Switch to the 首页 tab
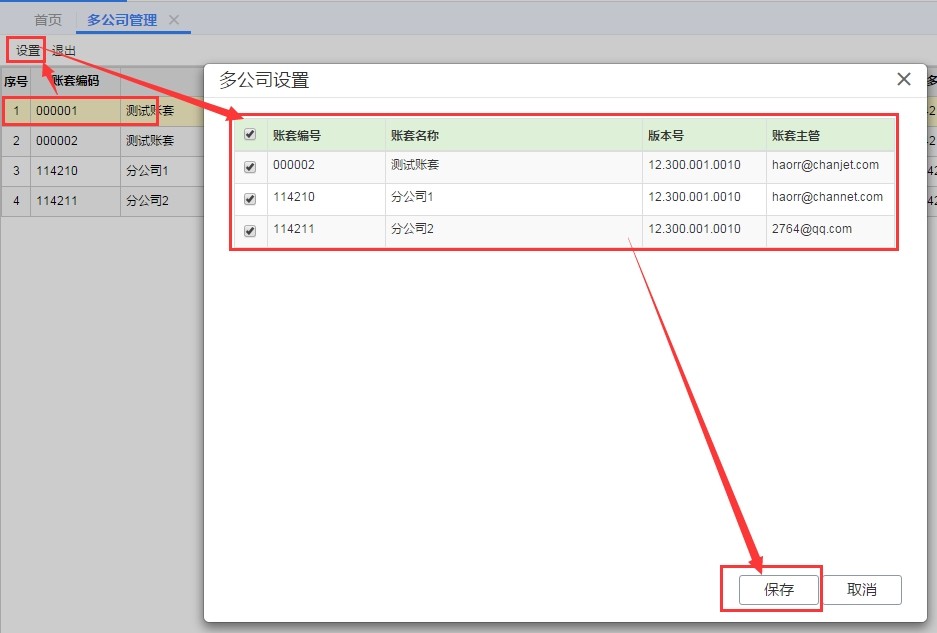937x633 pixels. (x=48, y=20)
